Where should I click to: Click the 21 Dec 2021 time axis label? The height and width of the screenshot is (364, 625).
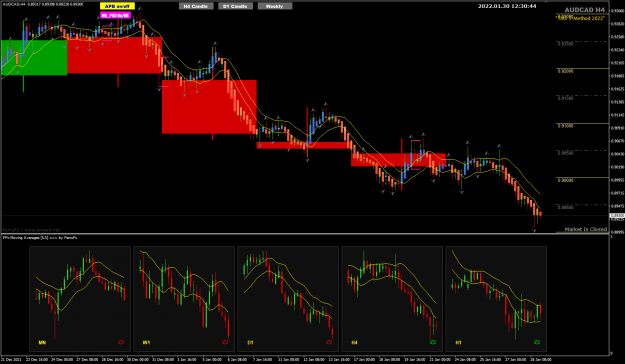pos(10,360)
